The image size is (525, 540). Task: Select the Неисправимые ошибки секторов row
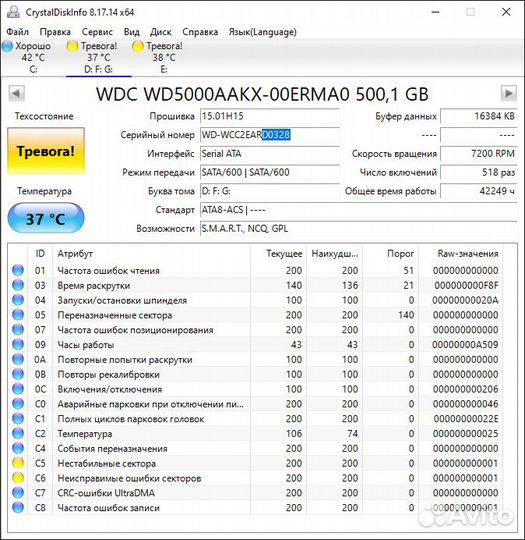[256, 478]
